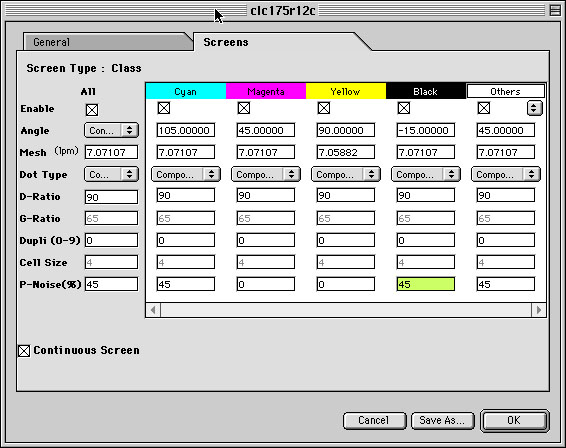Toggle the Black Enable checkbox
The height and width of the screenshot is (448, 566).
pyautogui.click(x=404, y=108)
